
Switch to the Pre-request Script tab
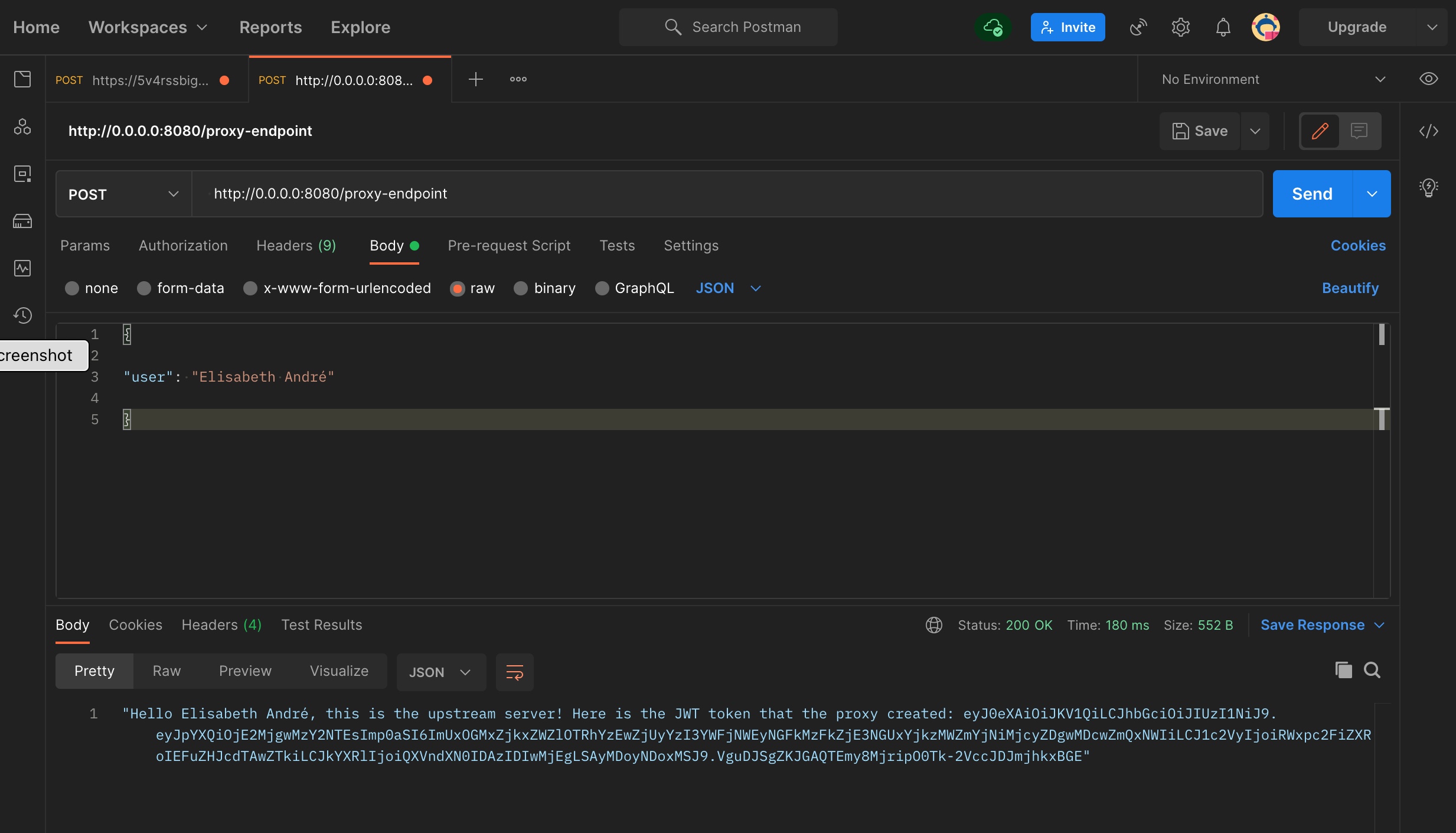[x=509, y=246]
